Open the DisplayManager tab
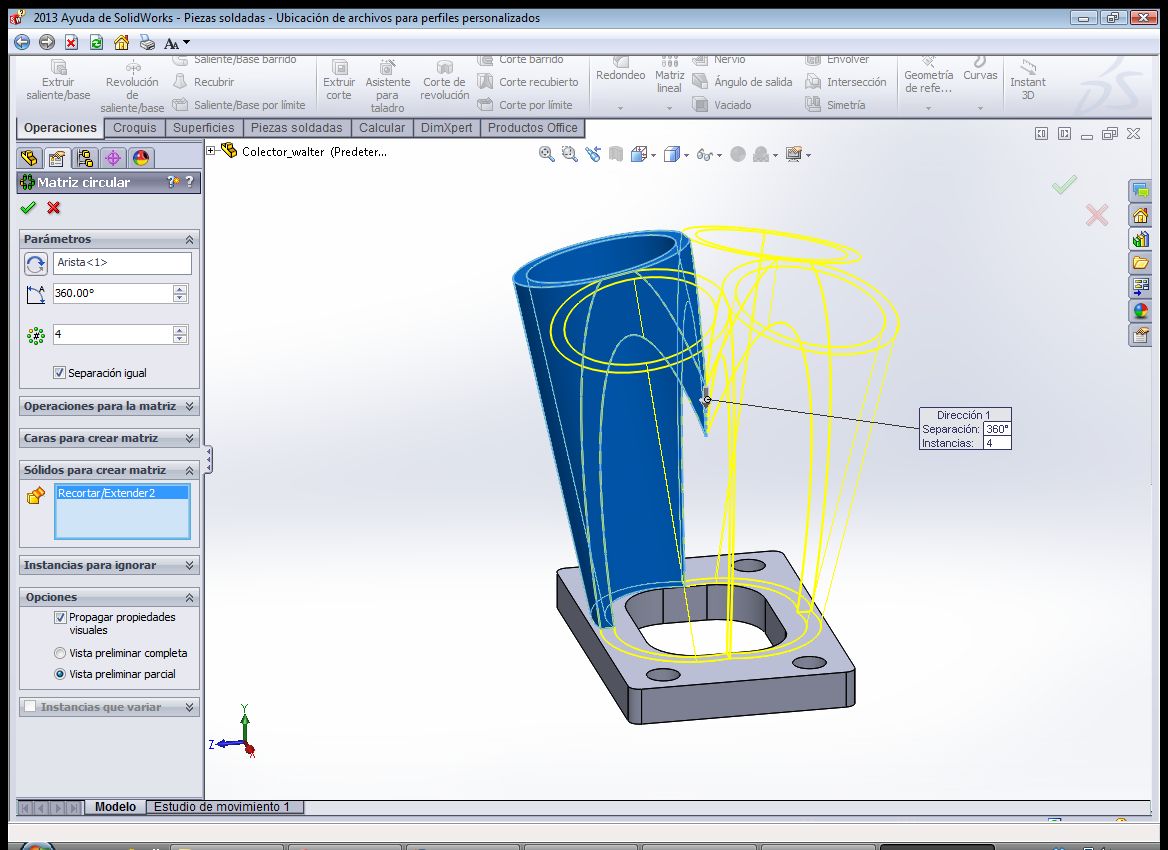This screenshot has width=1168, height=850. (x=141, y=158)
